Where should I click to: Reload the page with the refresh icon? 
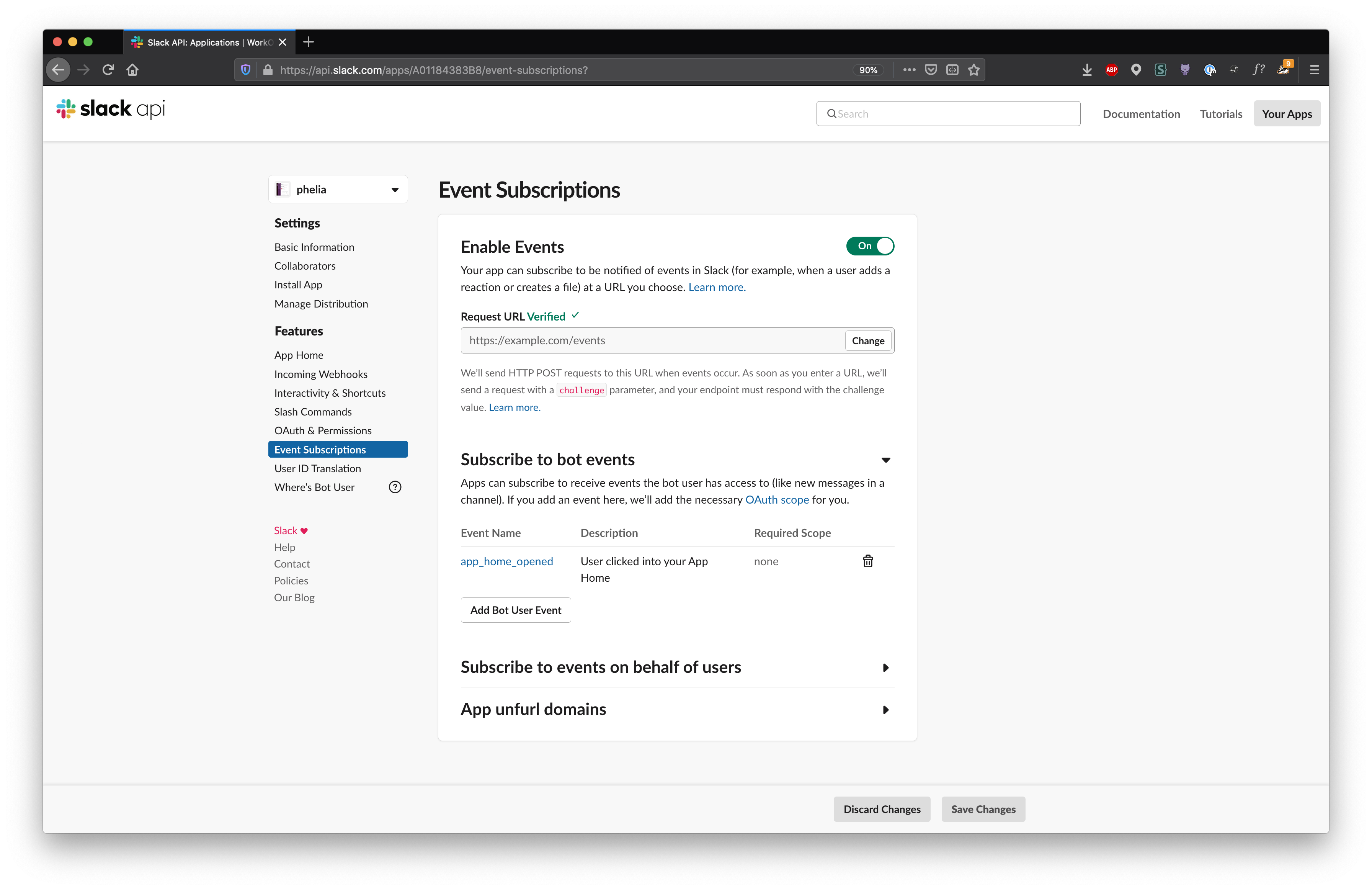108,70
